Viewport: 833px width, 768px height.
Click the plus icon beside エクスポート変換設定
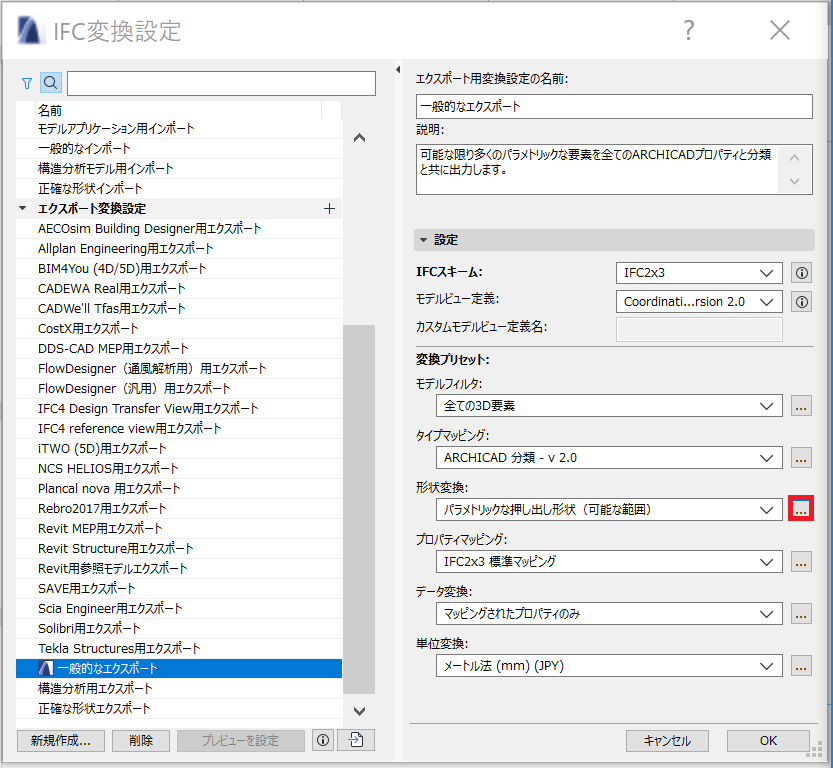pos(329,209)
